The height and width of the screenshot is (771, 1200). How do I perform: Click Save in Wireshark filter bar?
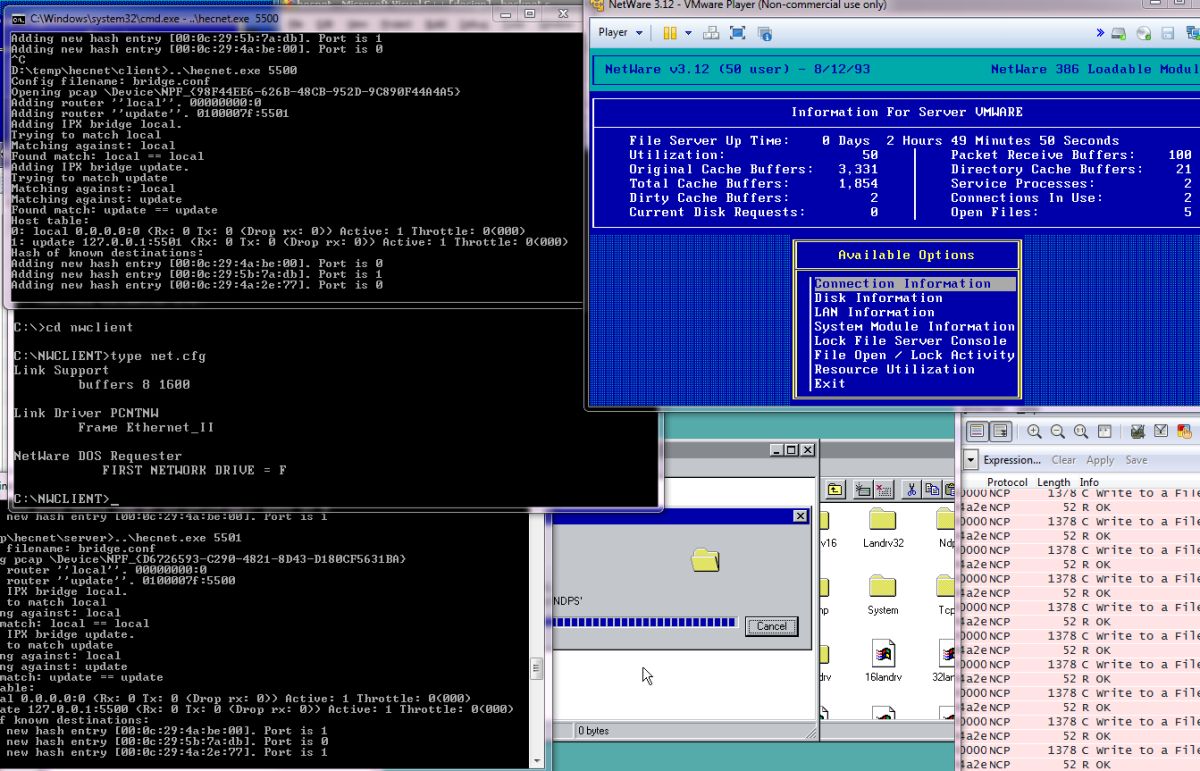coord(1136,460)
